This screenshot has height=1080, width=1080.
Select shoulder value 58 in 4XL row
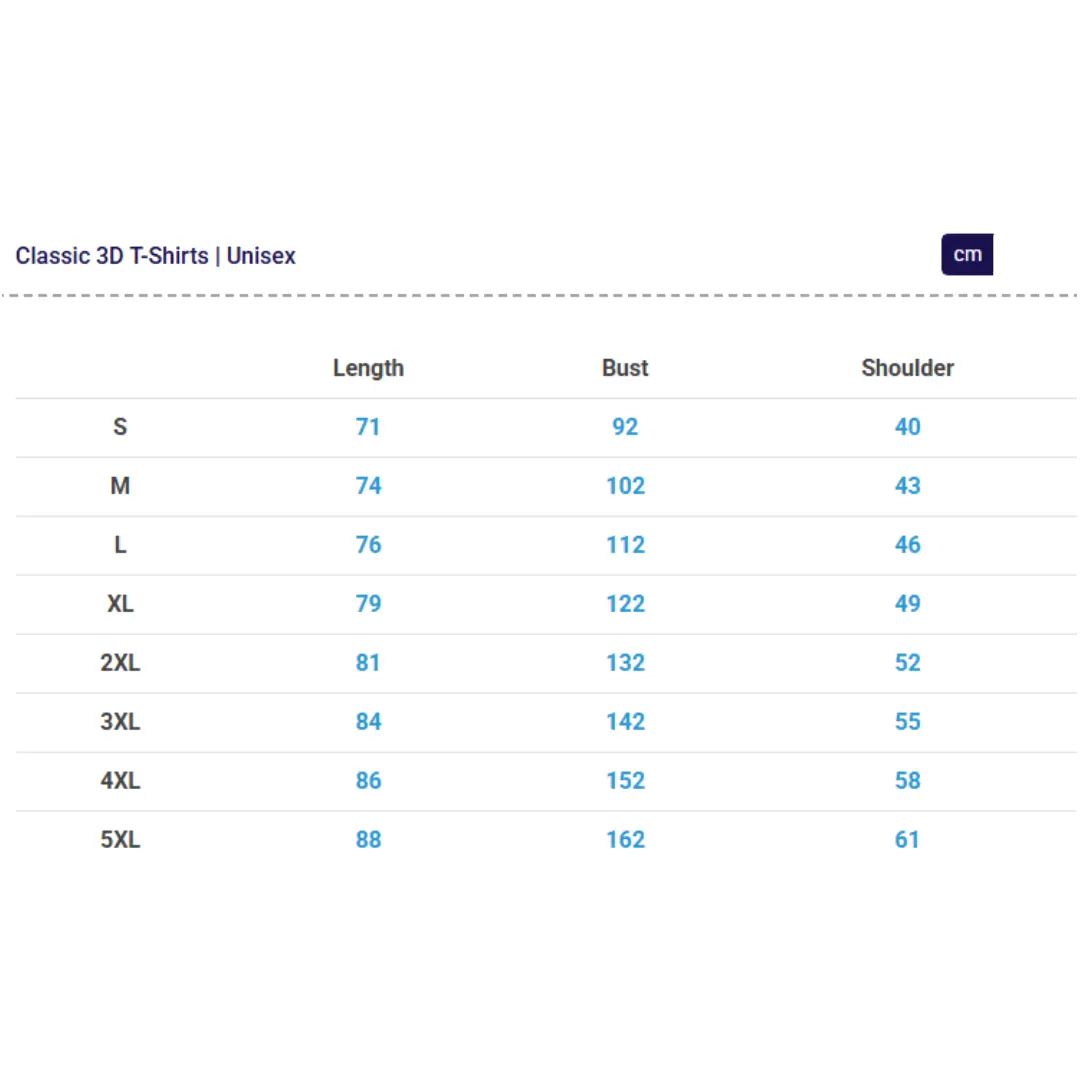pos(907,781)
